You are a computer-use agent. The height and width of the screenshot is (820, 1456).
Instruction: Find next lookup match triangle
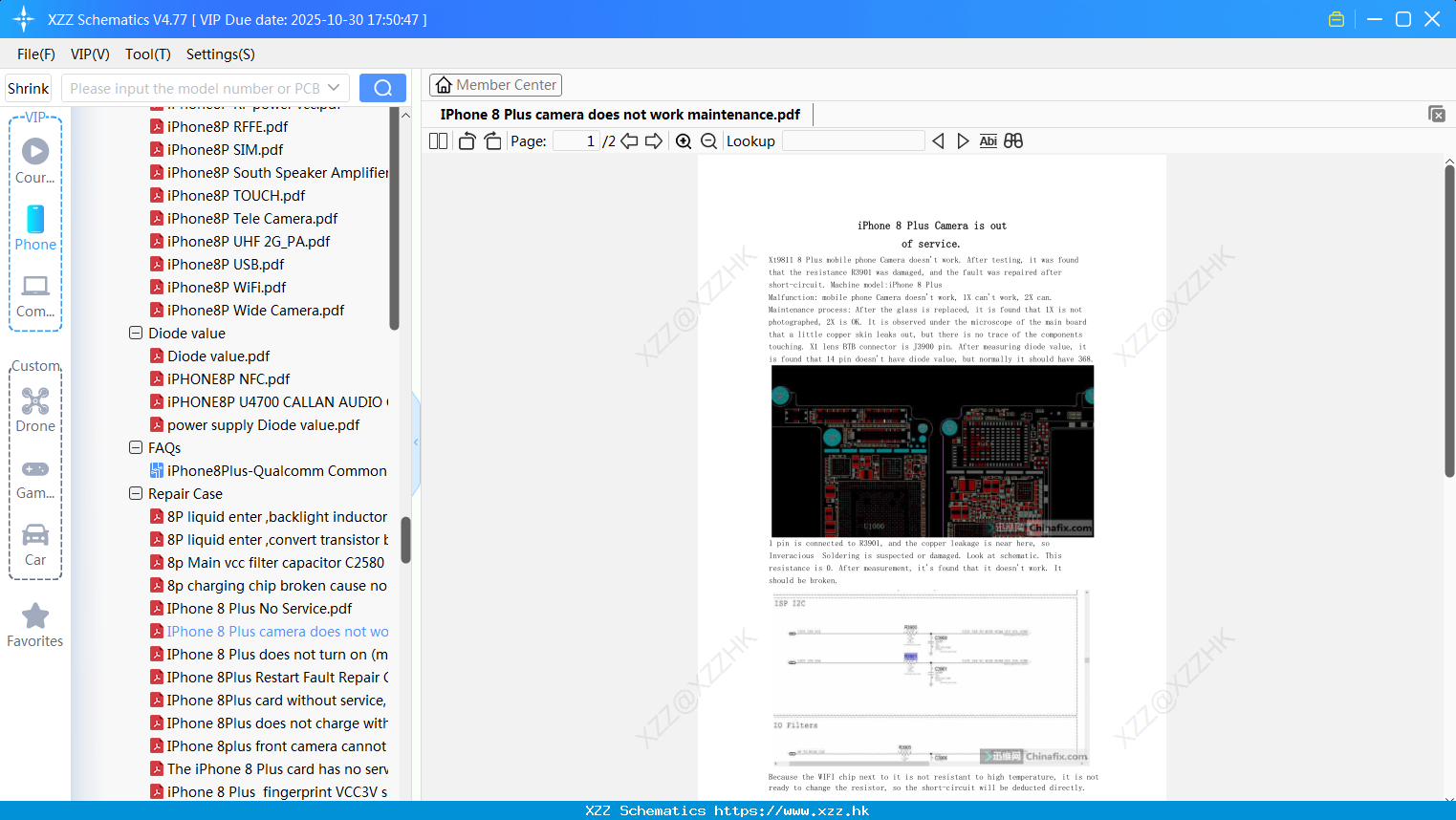pos(963,140)
